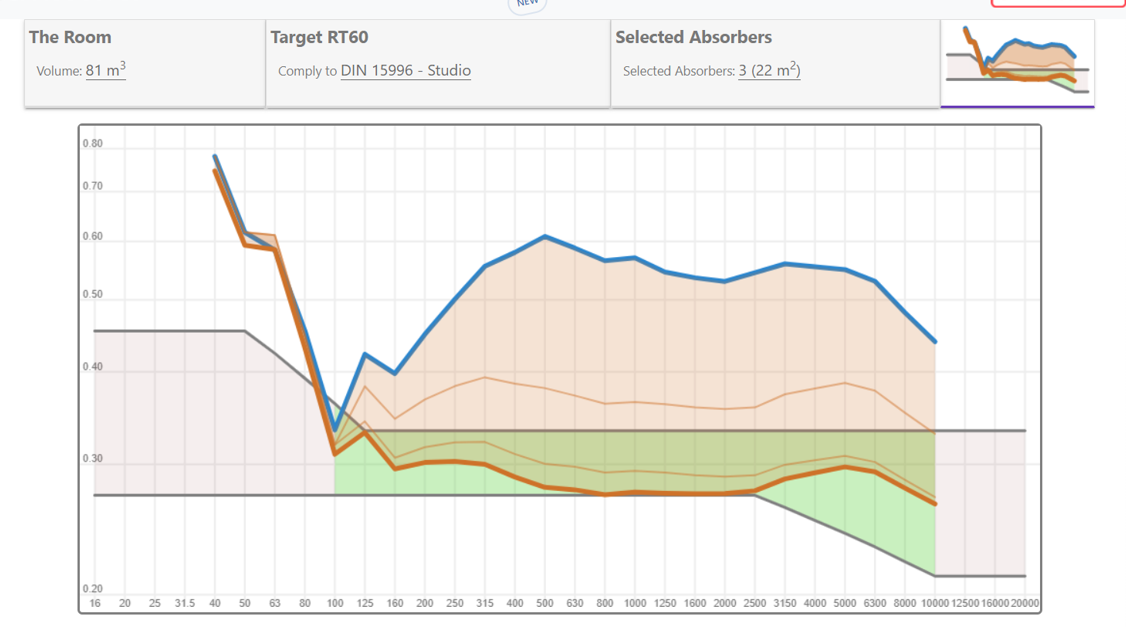Switch to the Target RT60 panel

click(x=319, y=37)
